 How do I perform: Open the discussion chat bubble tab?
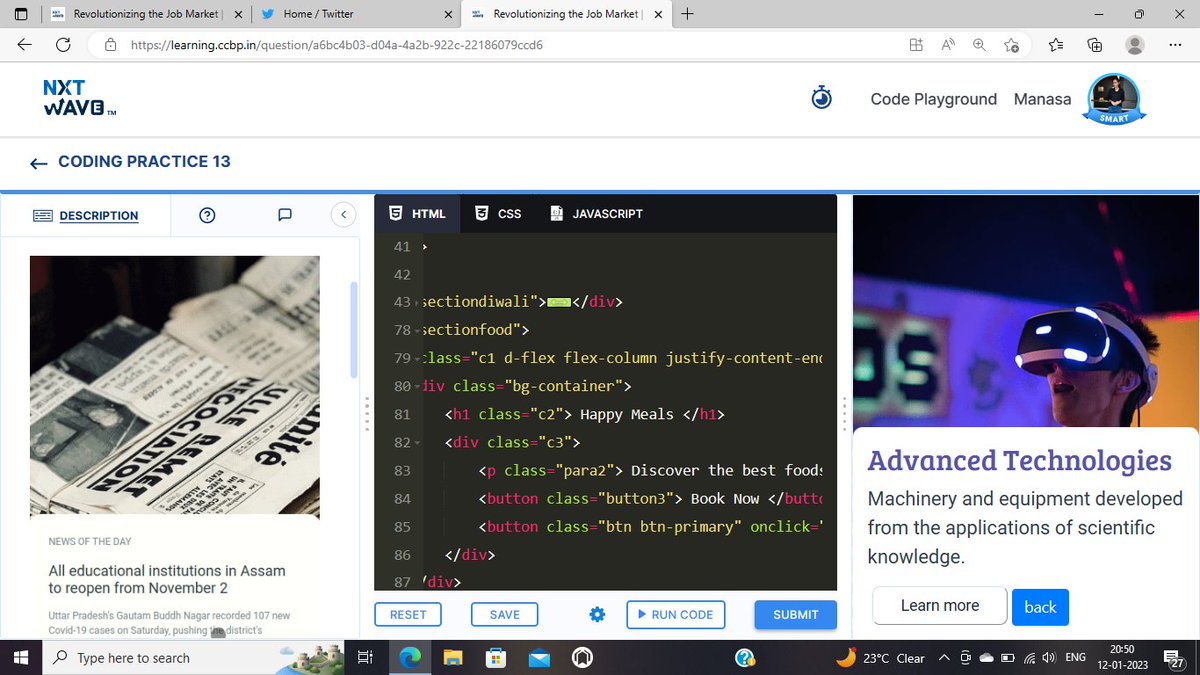click(284, 215)
